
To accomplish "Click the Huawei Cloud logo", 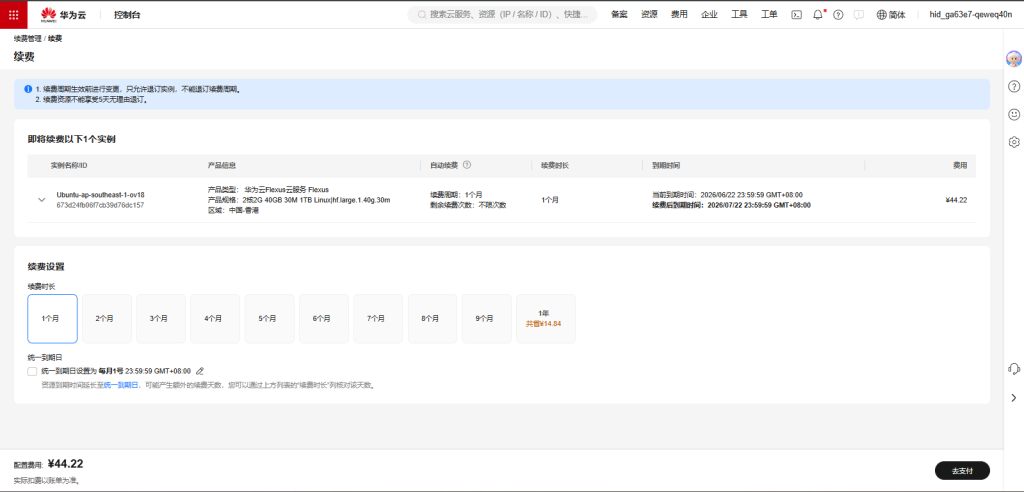I will 63,14.
